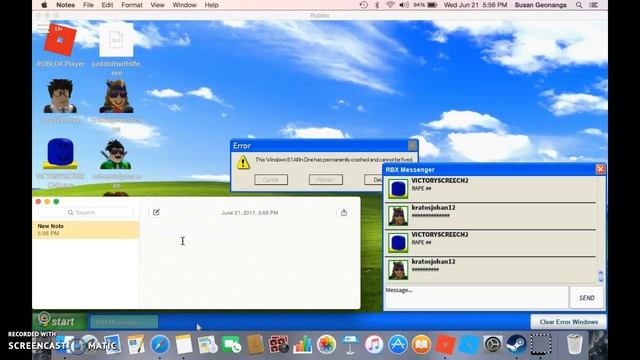
Task: Click into the empty note body
Action: (x=250, y=263)
